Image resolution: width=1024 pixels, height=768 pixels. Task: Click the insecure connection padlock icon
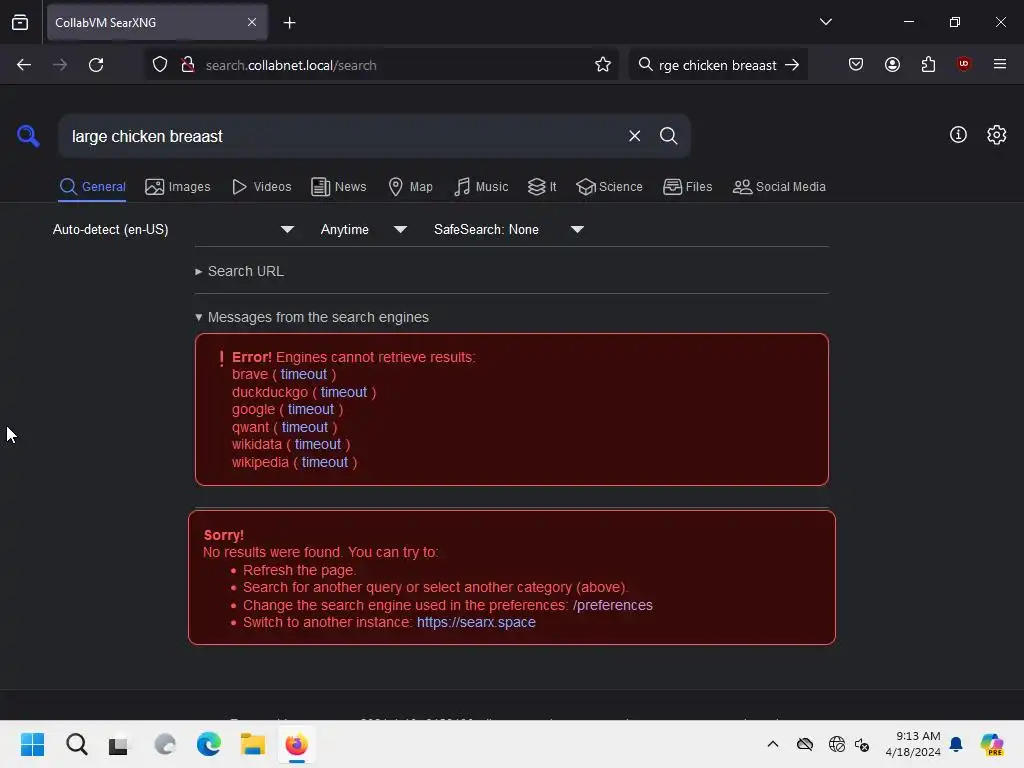pyautogui.click(x=188, y=65)
